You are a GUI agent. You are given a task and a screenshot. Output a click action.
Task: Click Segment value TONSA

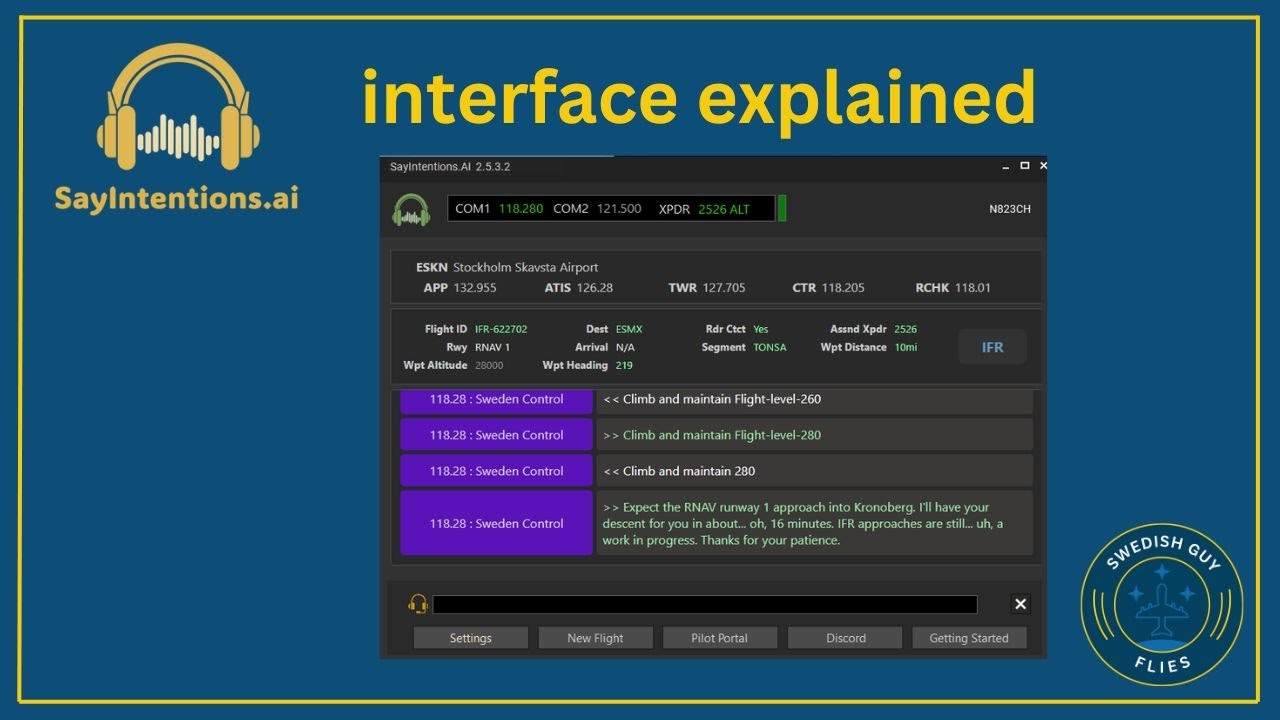[770, 347]
